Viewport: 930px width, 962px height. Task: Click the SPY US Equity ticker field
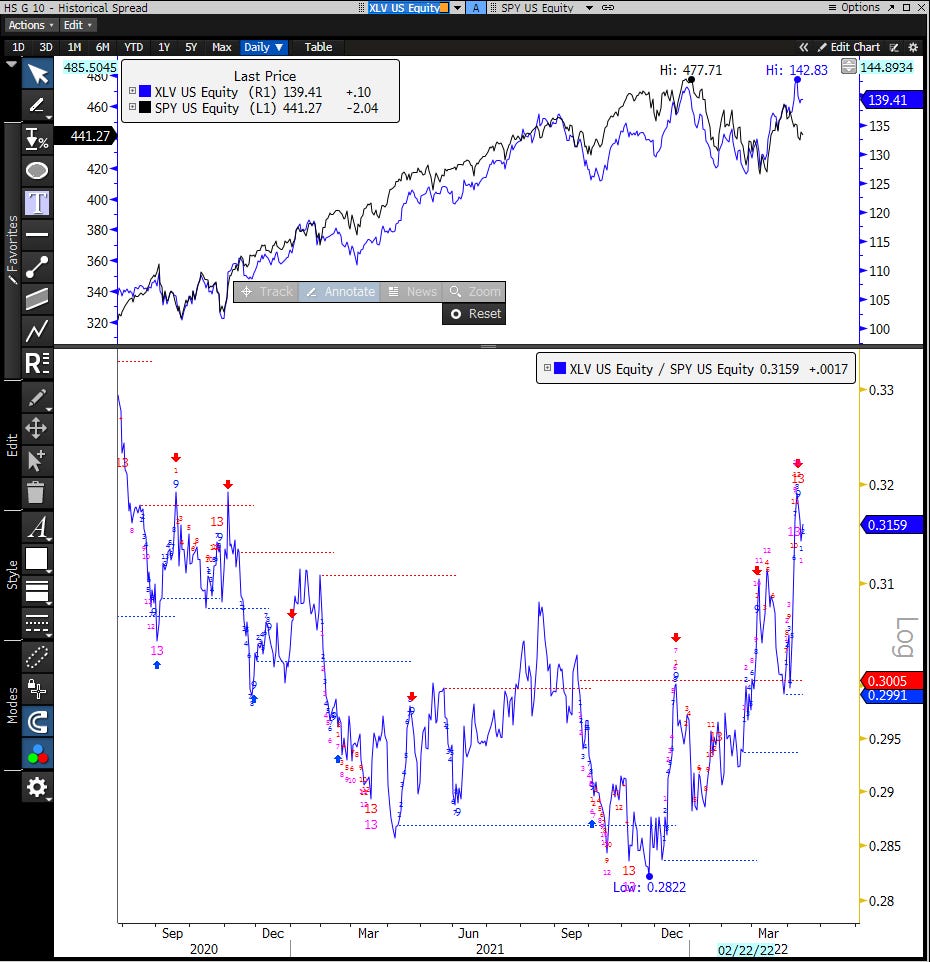537,7
